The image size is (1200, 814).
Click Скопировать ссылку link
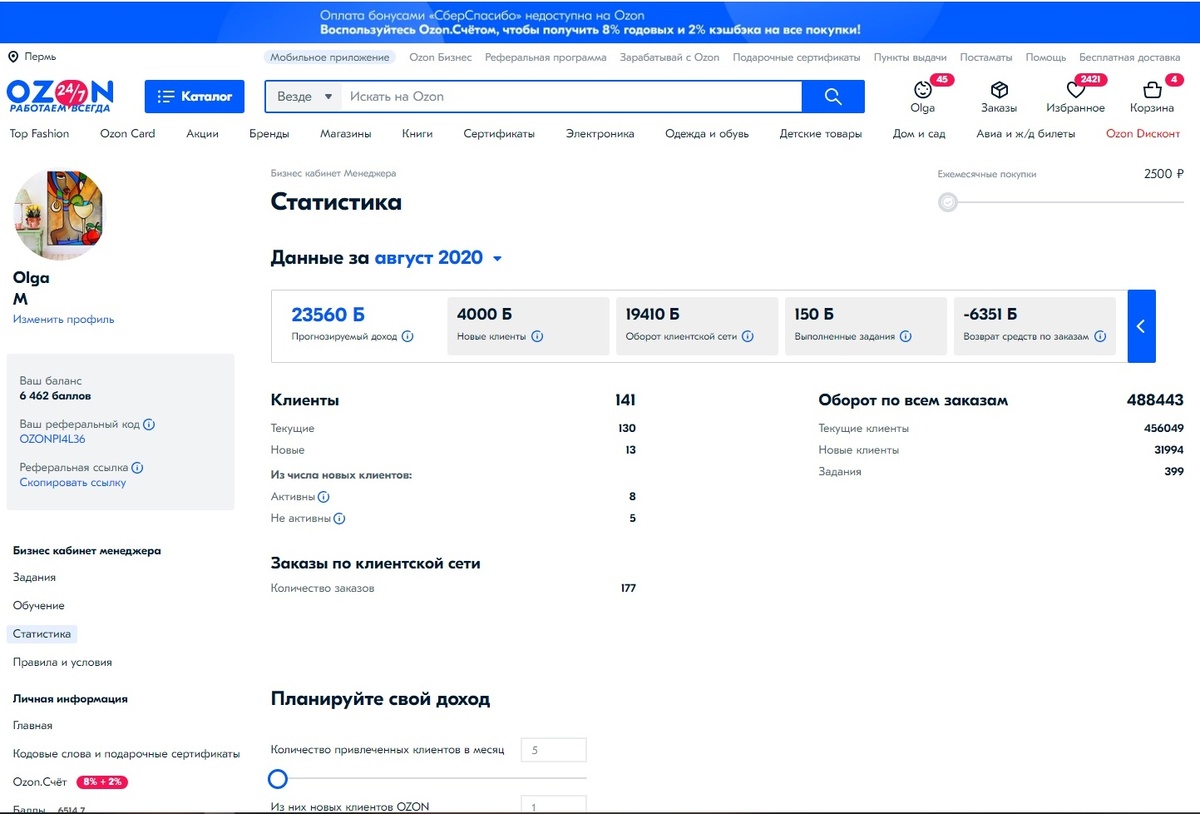tap(73, 482)
